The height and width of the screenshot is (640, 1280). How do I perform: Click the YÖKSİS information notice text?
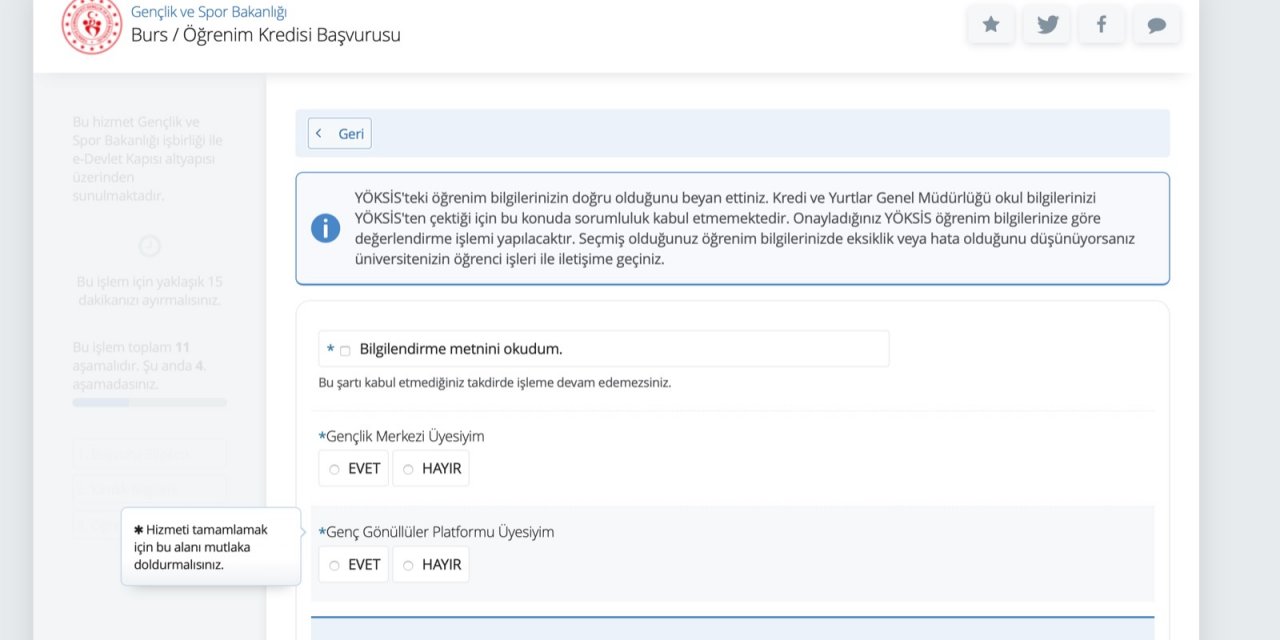coord(745,228)
